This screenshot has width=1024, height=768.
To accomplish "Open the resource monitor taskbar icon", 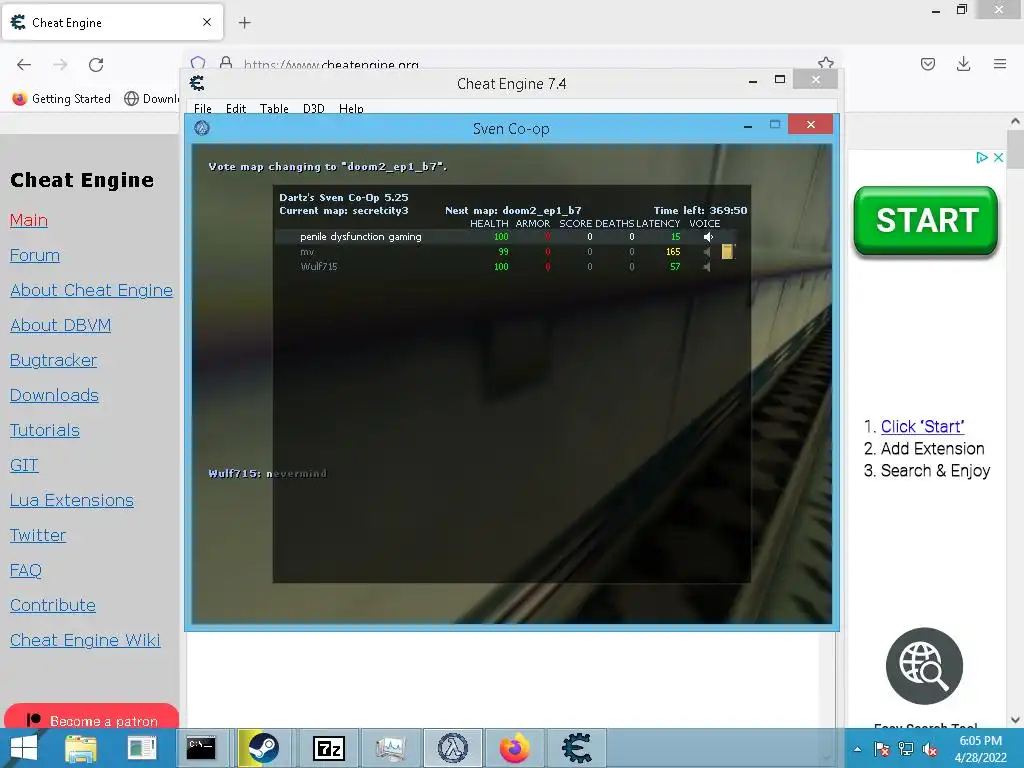I will 391,748.
